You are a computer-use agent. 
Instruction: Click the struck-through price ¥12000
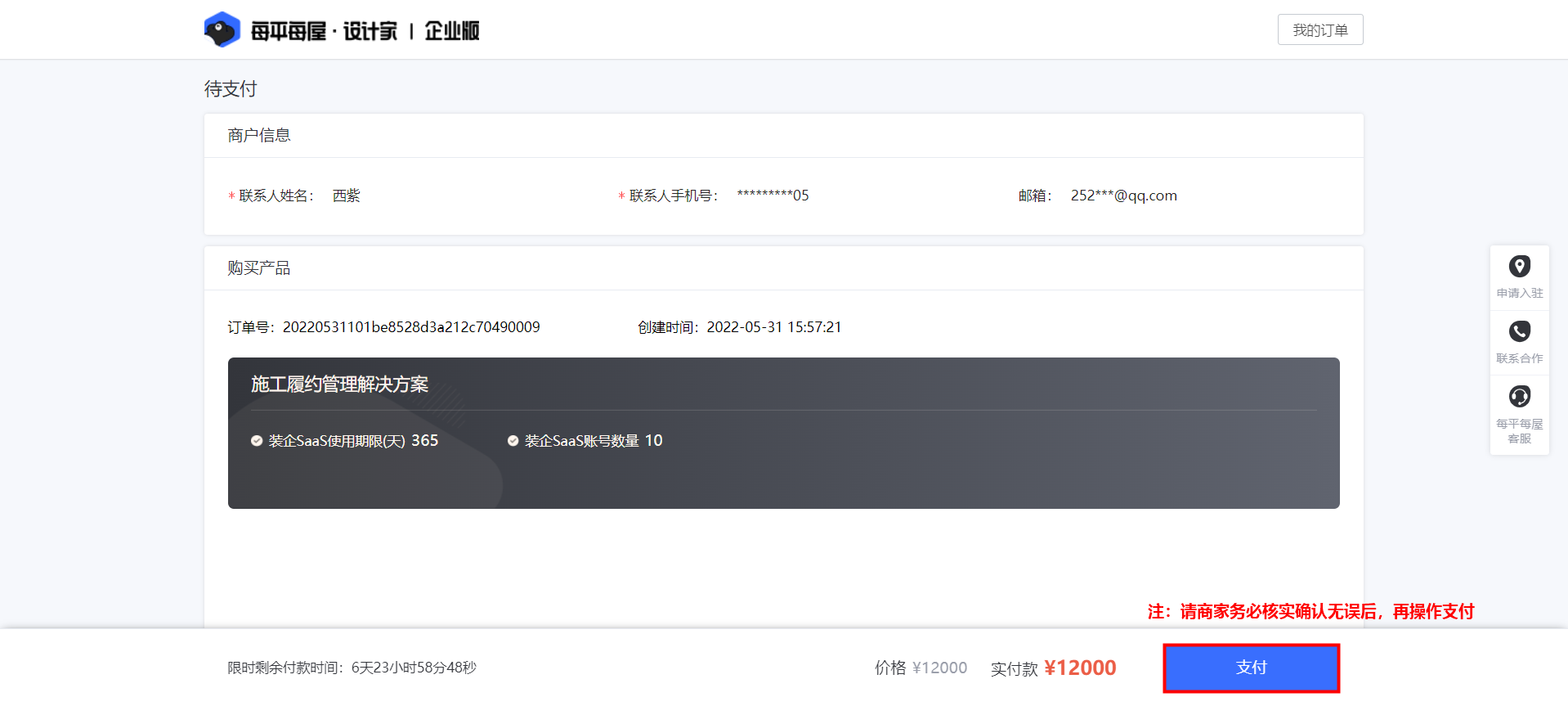pyautogui.click(x=939, y=668)
